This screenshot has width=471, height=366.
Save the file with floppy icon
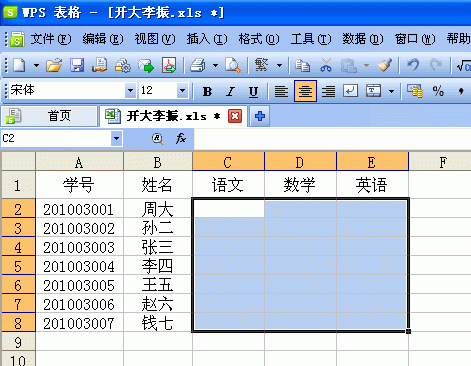coord(77,65)
